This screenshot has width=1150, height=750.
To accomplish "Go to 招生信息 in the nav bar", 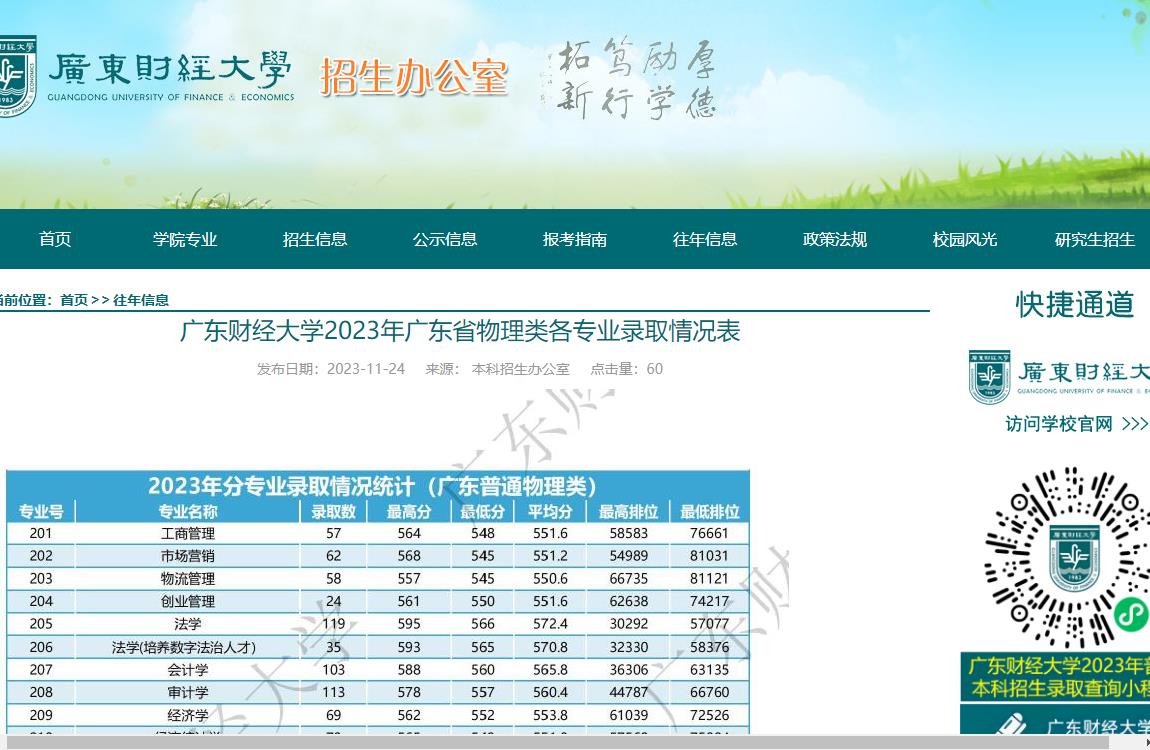I will coord(315,239).
